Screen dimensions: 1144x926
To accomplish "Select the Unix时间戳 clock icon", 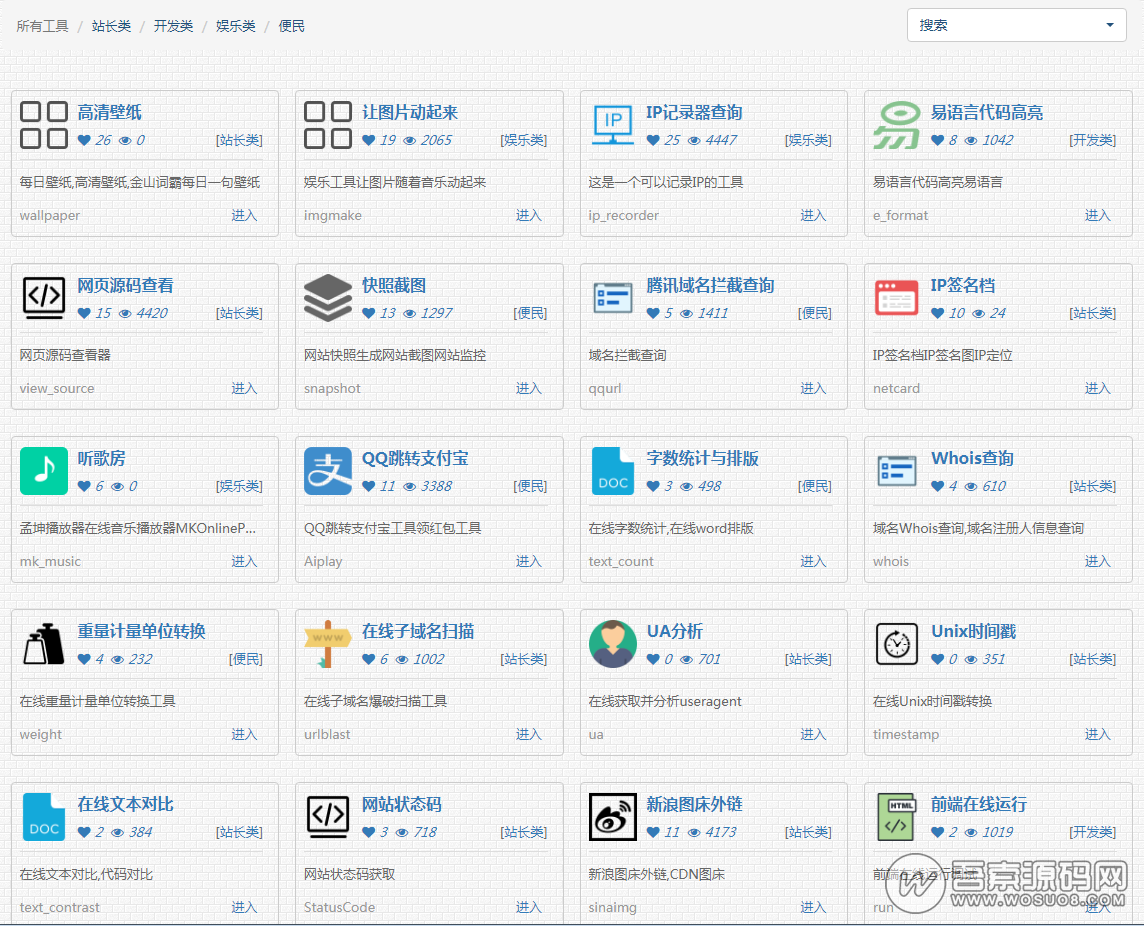I will point(897,643).
